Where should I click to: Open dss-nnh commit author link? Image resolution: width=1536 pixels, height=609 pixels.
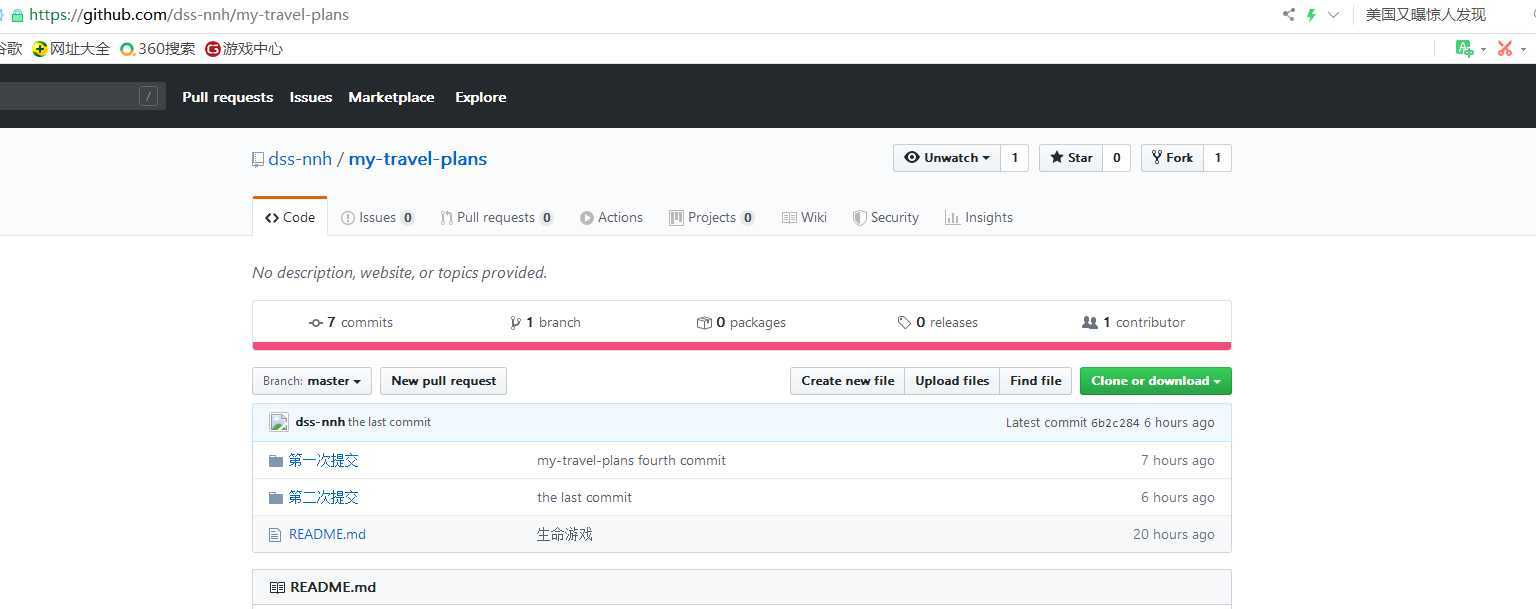320,422
